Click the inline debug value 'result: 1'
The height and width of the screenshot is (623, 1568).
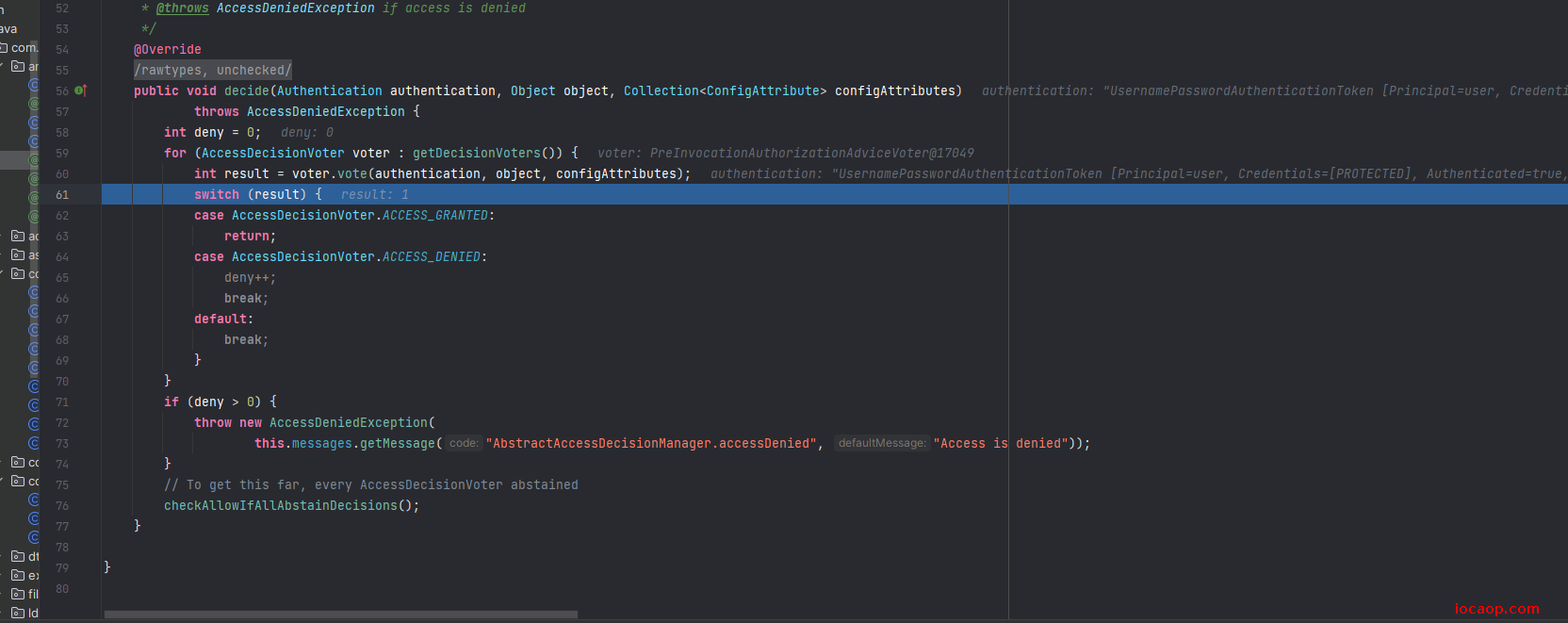pos(375,194)
